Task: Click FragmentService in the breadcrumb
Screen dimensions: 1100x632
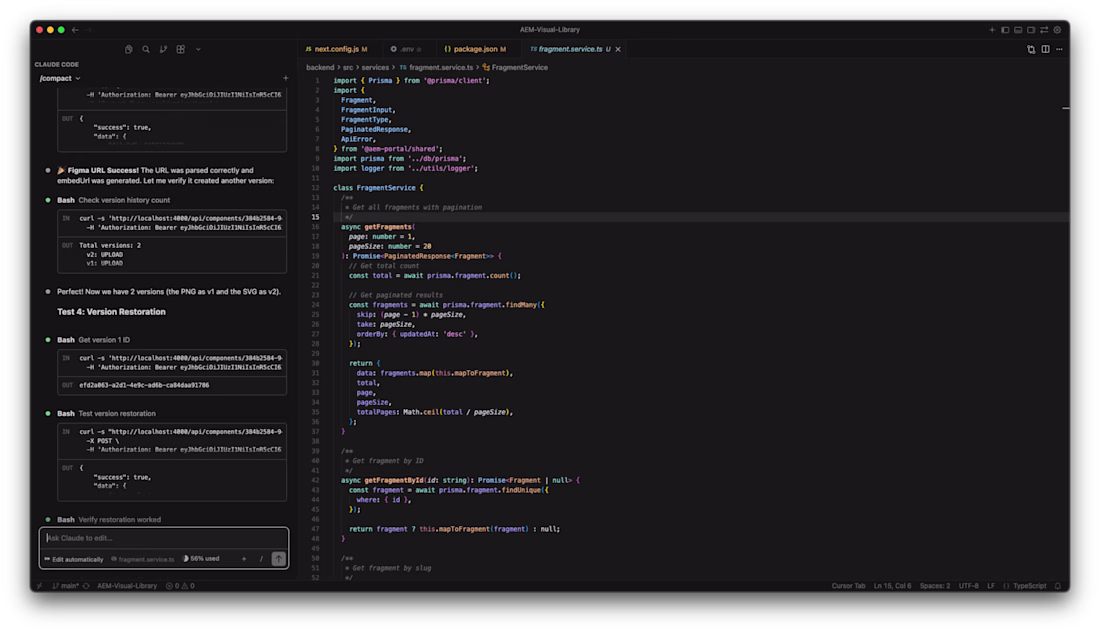Action: click(x=519, y=67)
